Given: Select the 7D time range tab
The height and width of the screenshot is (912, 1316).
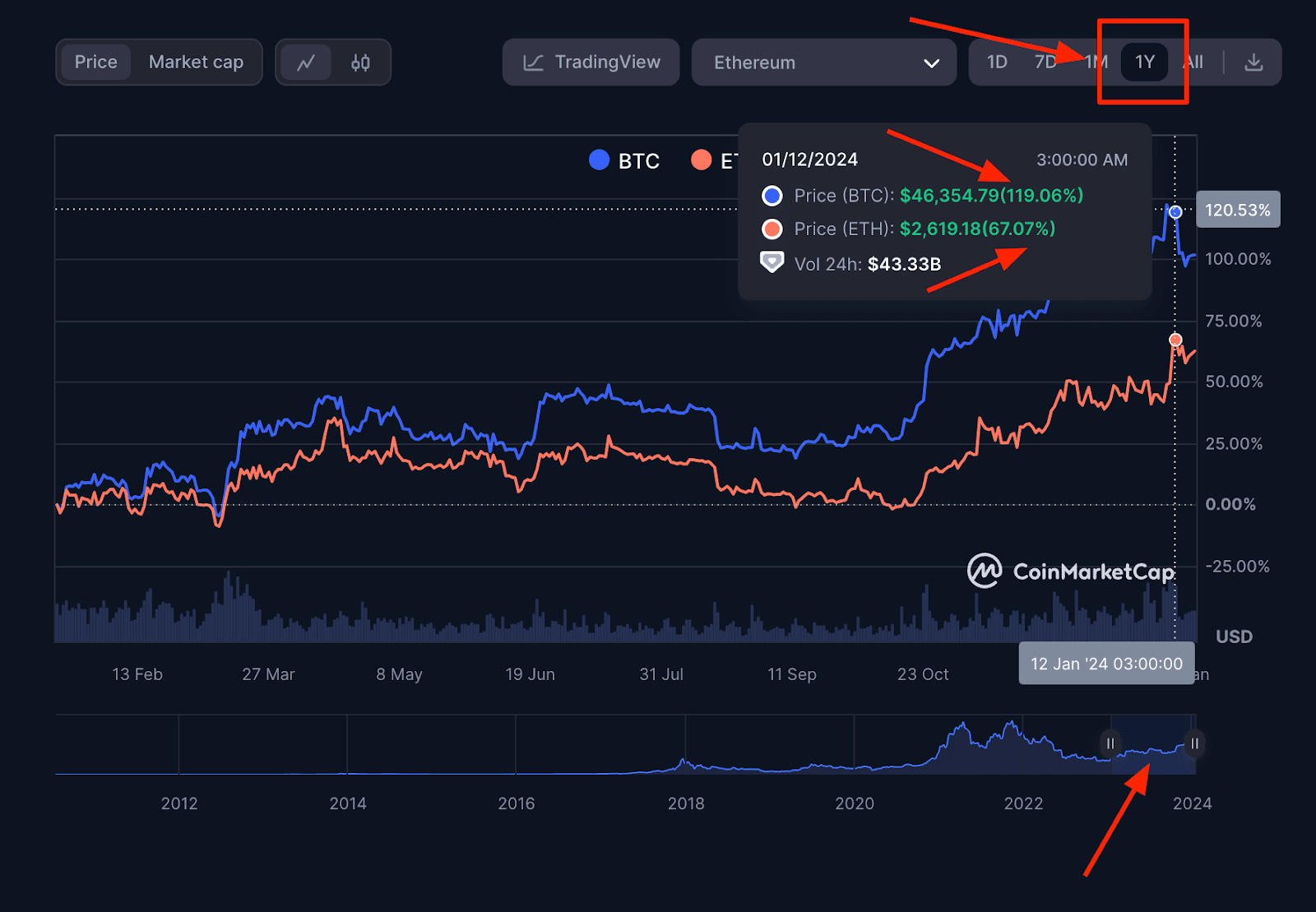Looking at the screenshot, I should pos(1045,62).
